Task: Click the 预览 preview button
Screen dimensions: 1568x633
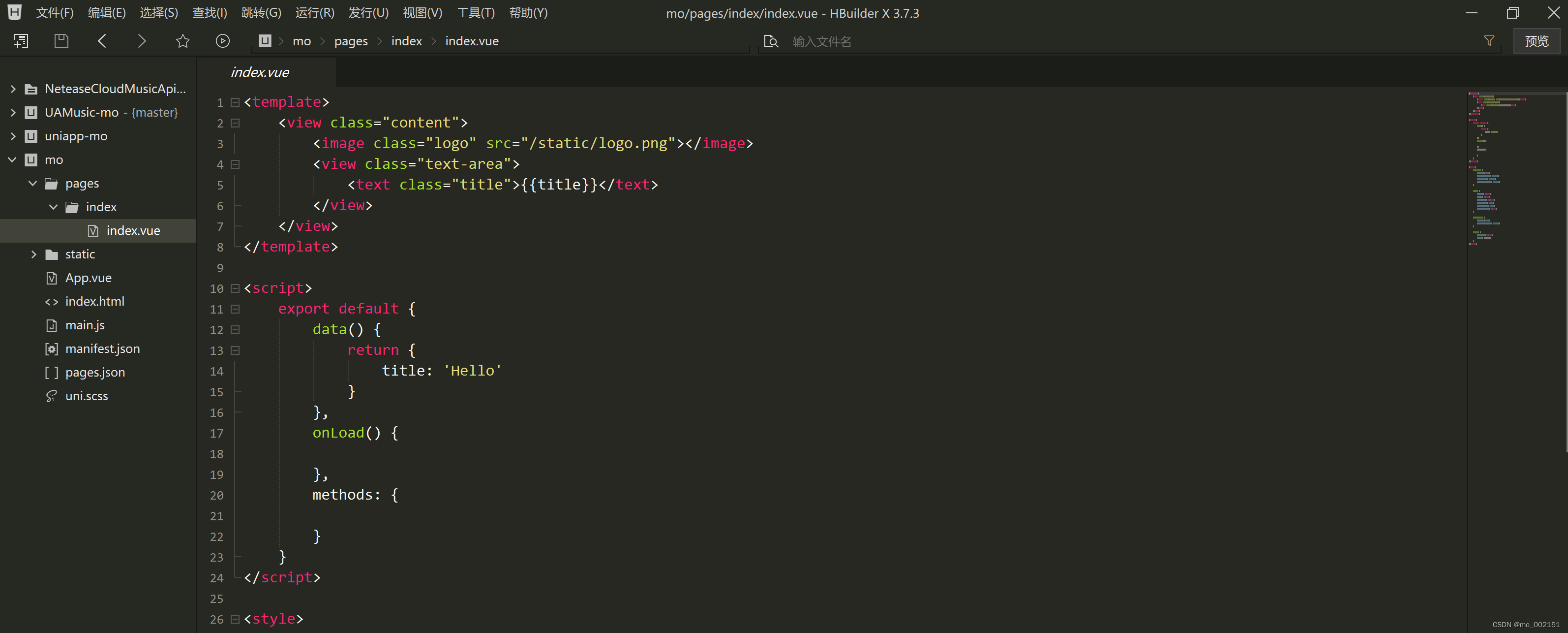Action: pos(1536,41)
